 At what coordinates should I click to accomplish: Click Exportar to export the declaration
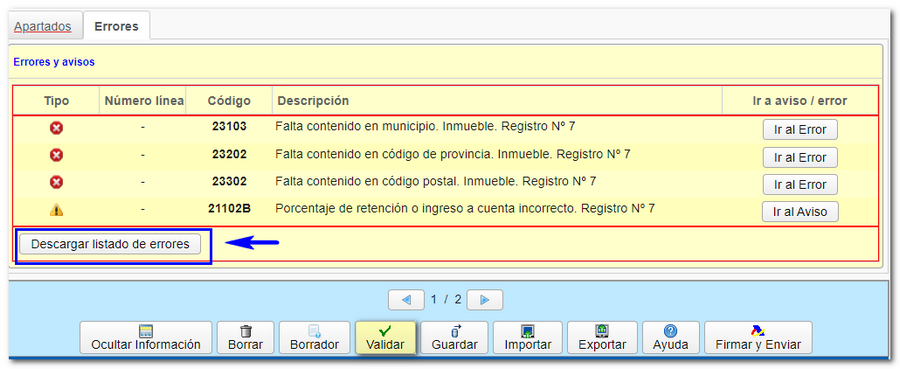(602, 337)
